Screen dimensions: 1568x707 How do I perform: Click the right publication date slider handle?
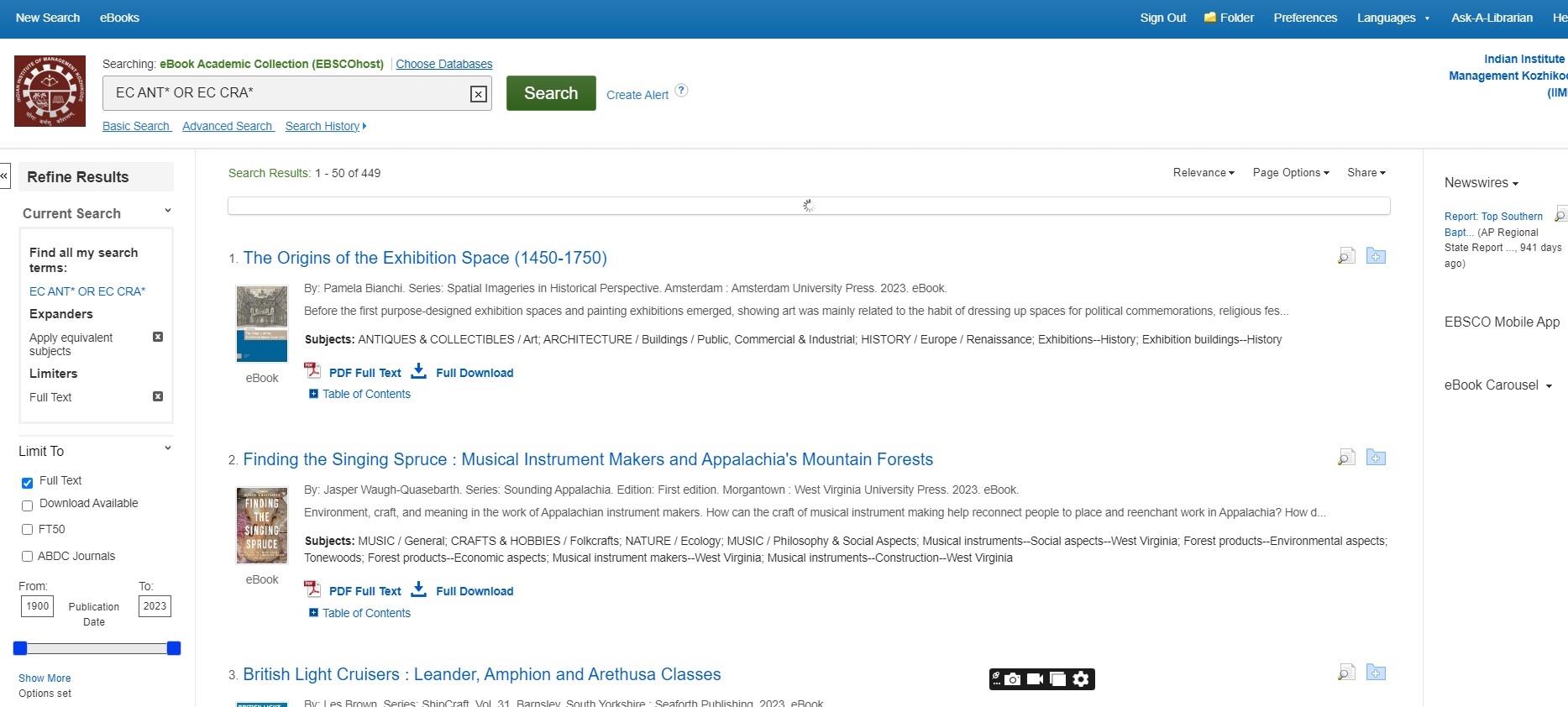(x=174, y=648)
